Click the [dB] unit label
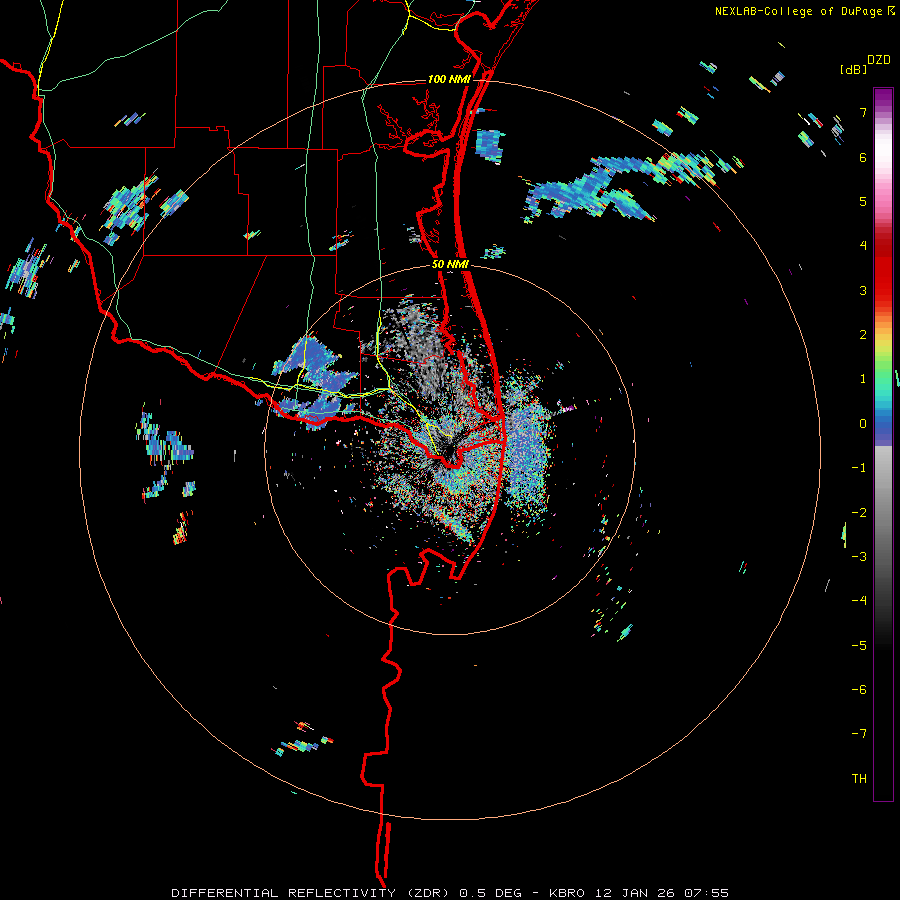Screen dimensions: 900x900 [854, 70]
